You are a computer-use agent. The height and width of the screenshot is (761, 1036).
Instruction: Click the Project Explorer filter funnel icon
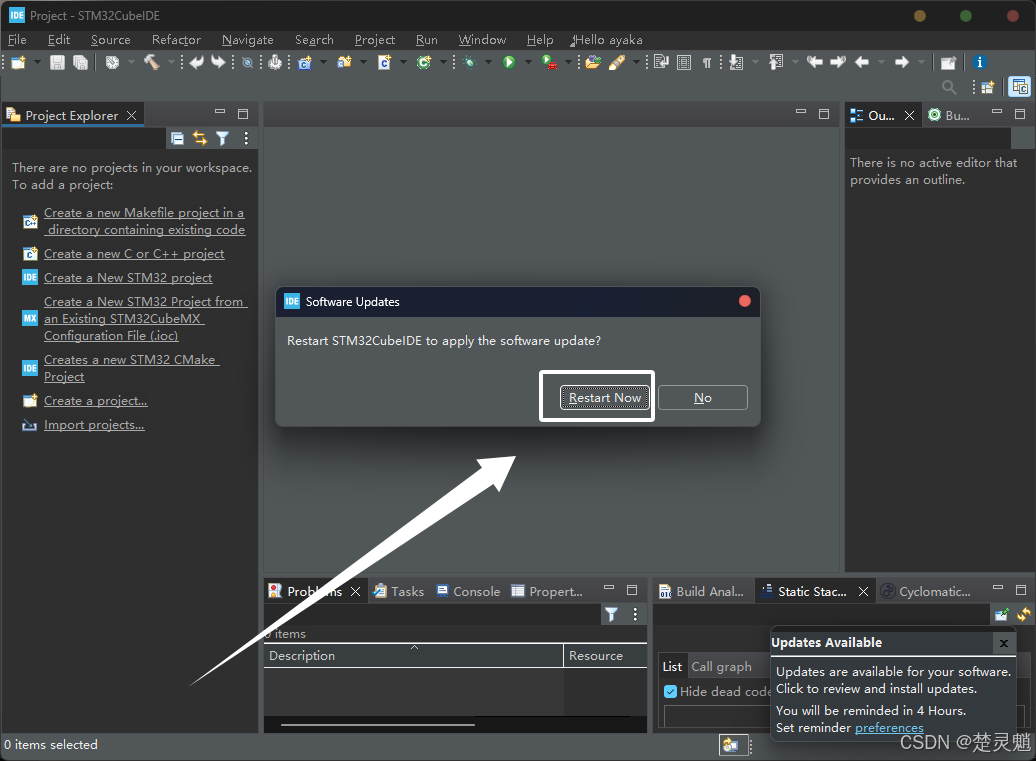223,138
